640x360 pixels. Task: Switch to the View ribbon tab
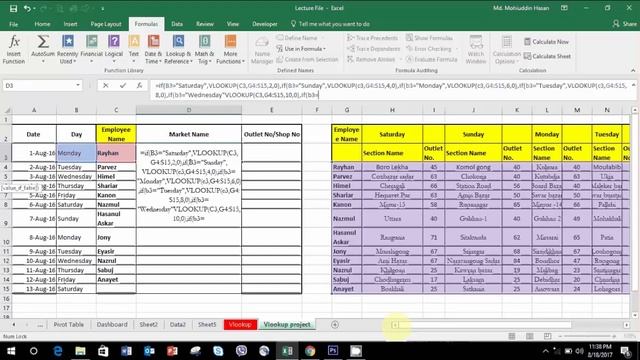click(233, 24)
